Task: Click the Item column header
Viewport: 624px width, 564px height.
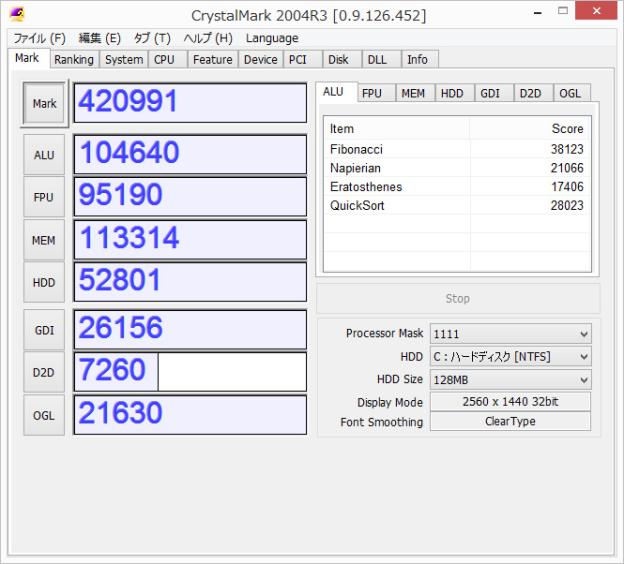Action: click(397, 129)
